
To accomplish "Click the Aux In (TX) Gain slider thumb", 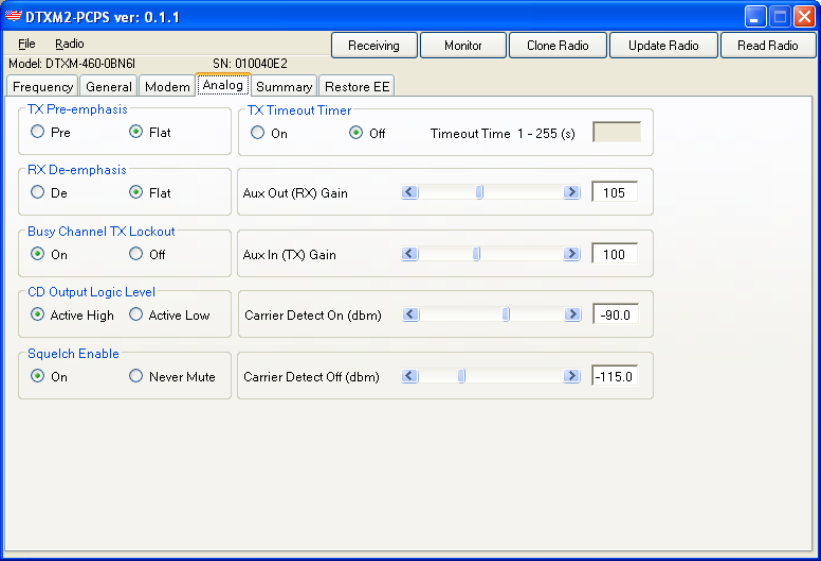I will click(x=476, y=254).
